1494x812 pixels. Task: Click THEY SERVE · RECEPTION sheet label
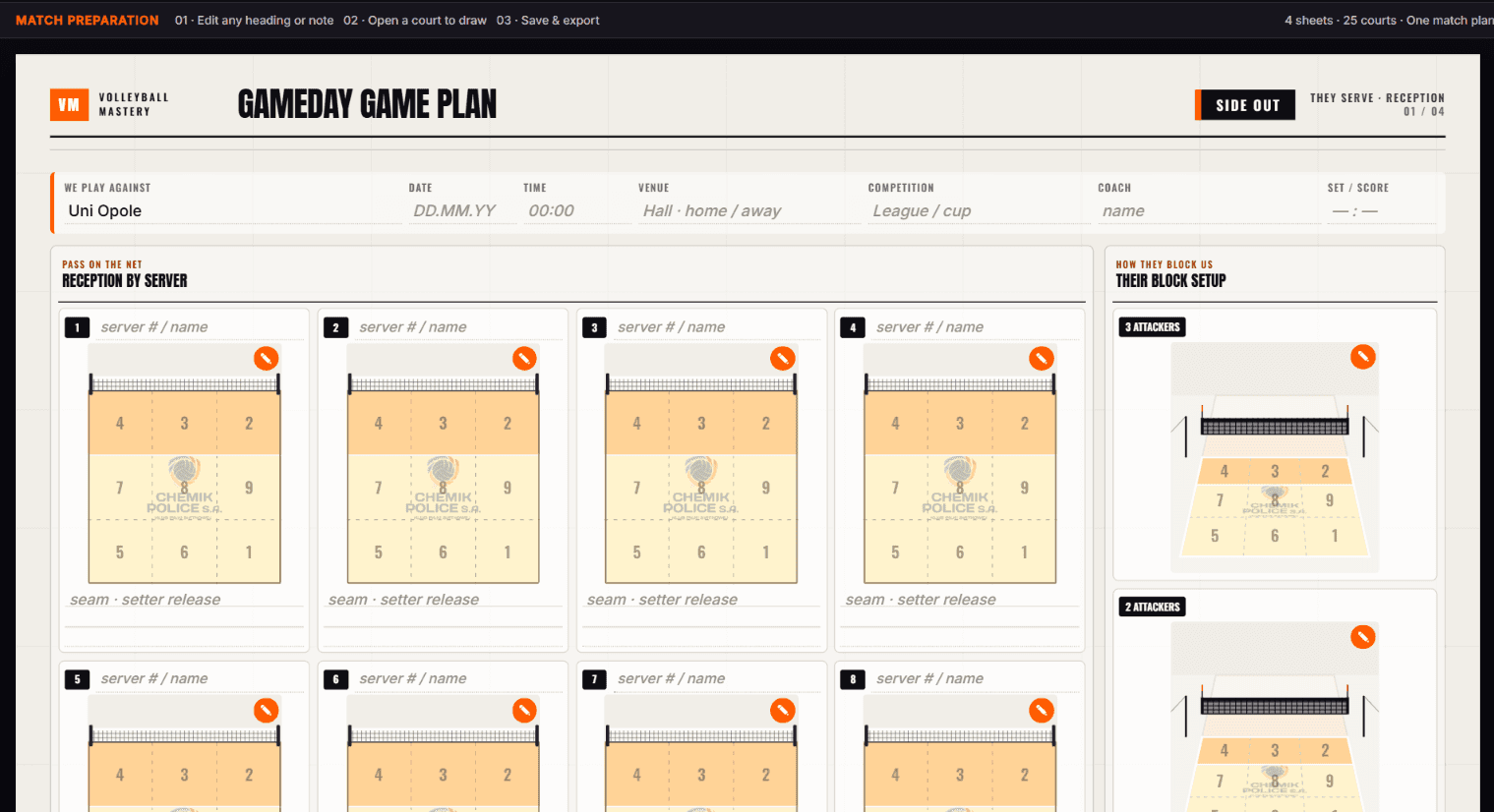[x=1377, y=98]
